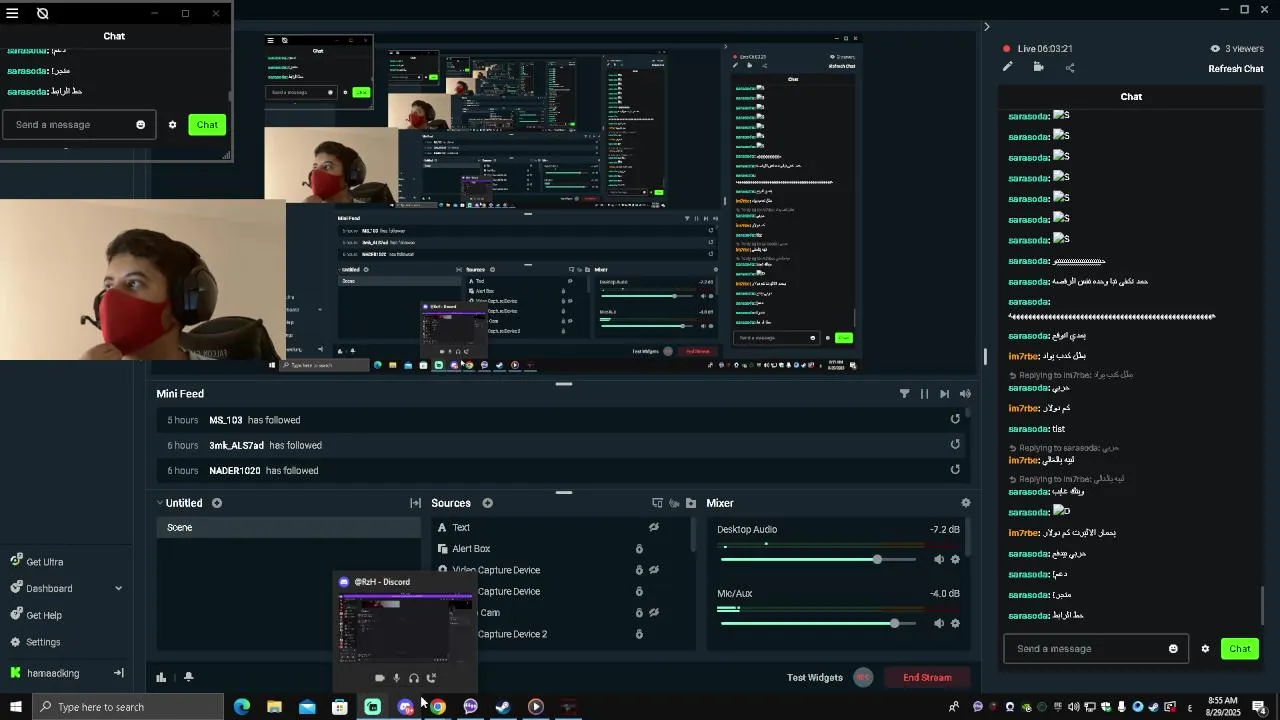Toggle the viewer count eye icon
Viewport: 1280px width, 720px height.
tap(1215, 48)
